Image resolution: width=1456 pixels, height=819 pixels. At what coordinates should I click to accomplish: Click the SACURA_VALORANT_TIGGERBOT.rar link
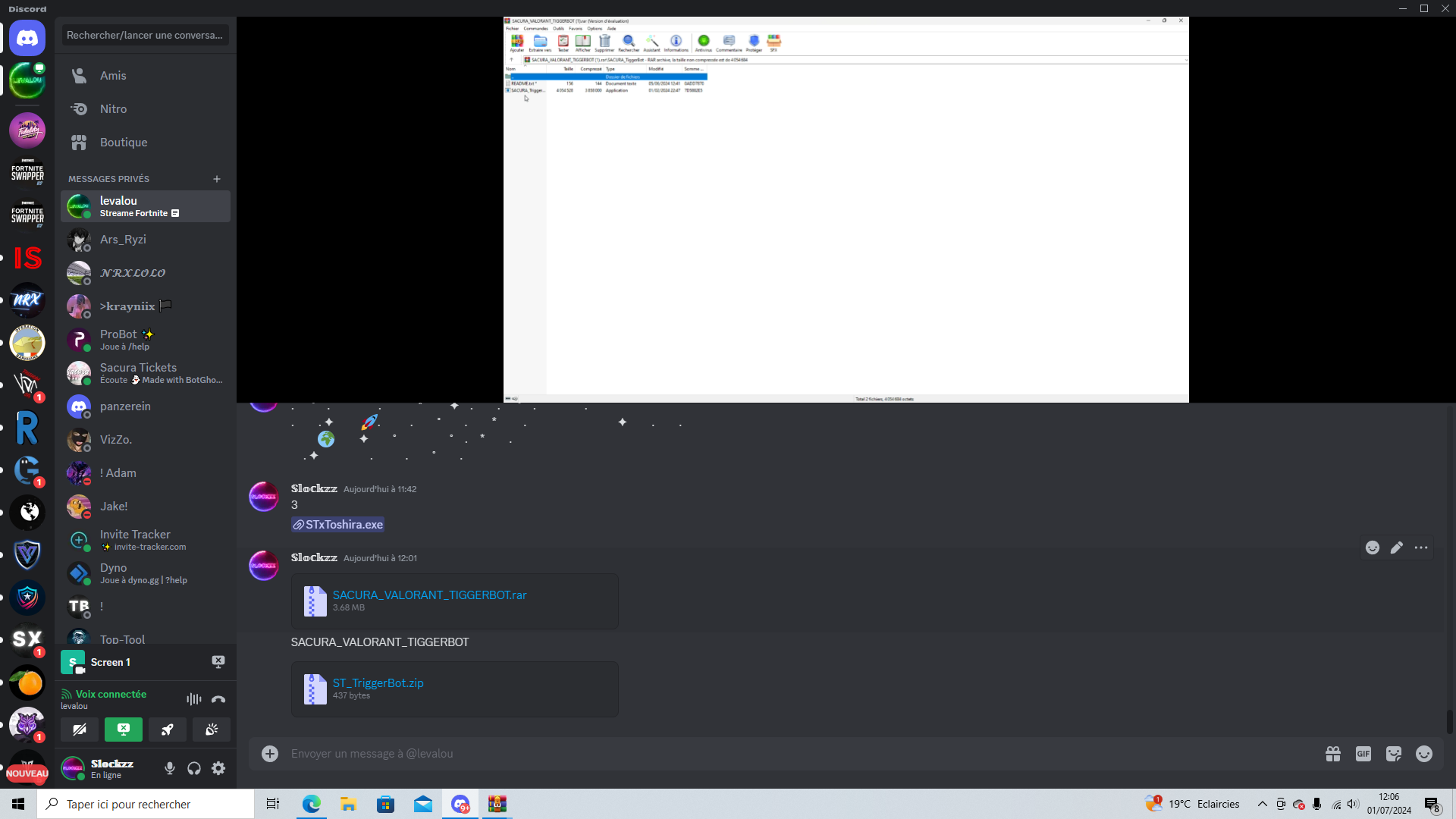[x=429, y=595]
